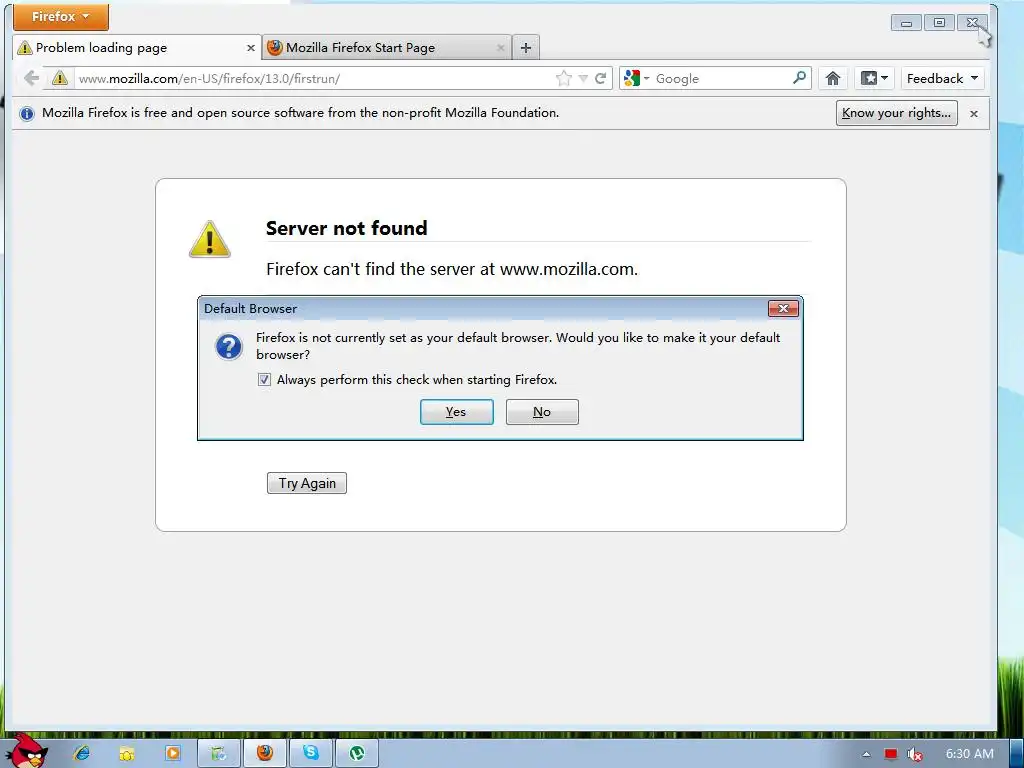Switch to Mozilla Firefox Start Page tab
The width and height of the screenshot is (1024, 768).
[387, 48]
